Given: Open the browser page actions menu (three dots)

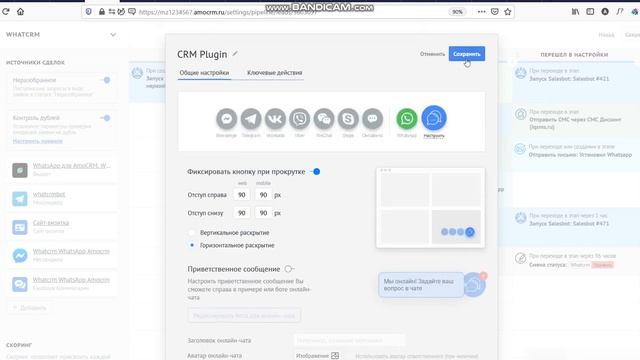Looking at the screenshot, I should pos(482,12).
